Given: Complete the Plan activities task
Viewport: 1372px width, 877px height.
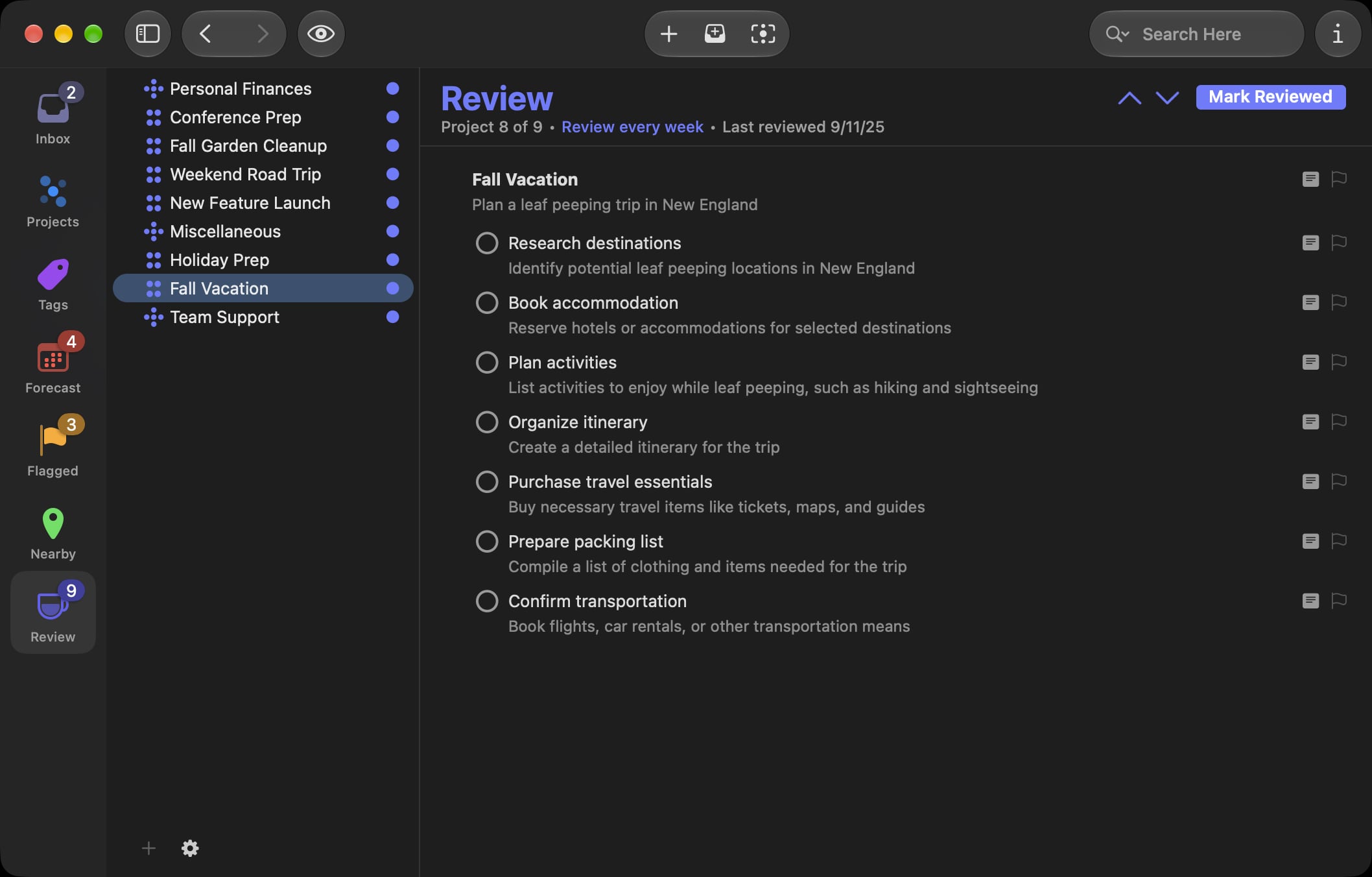Looking at the screenshot, I should click(487, 362).
